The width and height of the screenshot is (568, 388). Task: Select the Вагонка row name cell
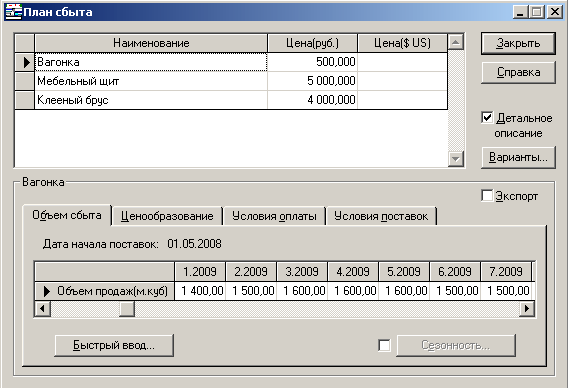click(151, 62)
